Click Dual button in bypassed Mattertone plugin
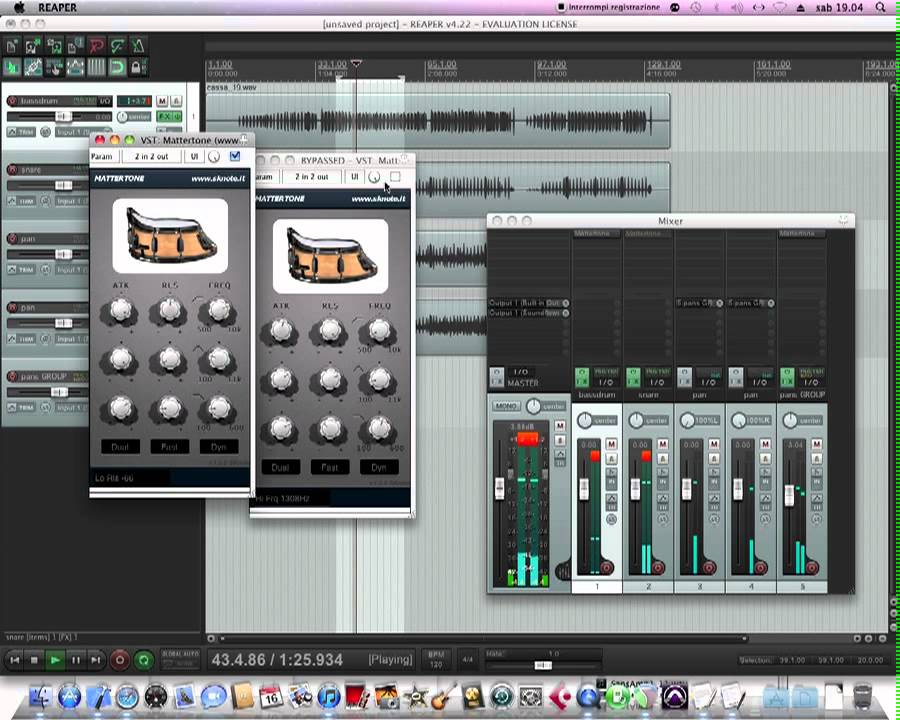Image resolution: width=900 pixels, height=720 pixels. [x=280, y=467]
